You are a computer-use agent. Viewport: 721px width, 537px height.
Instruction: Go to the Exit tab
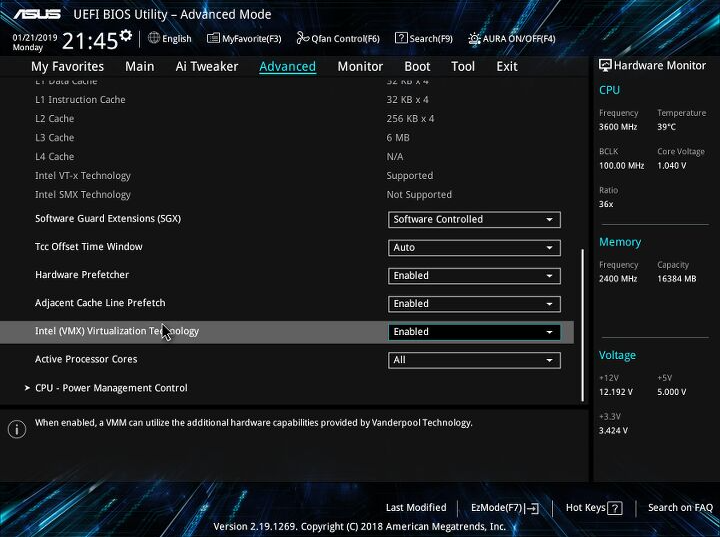pos(507,66)
